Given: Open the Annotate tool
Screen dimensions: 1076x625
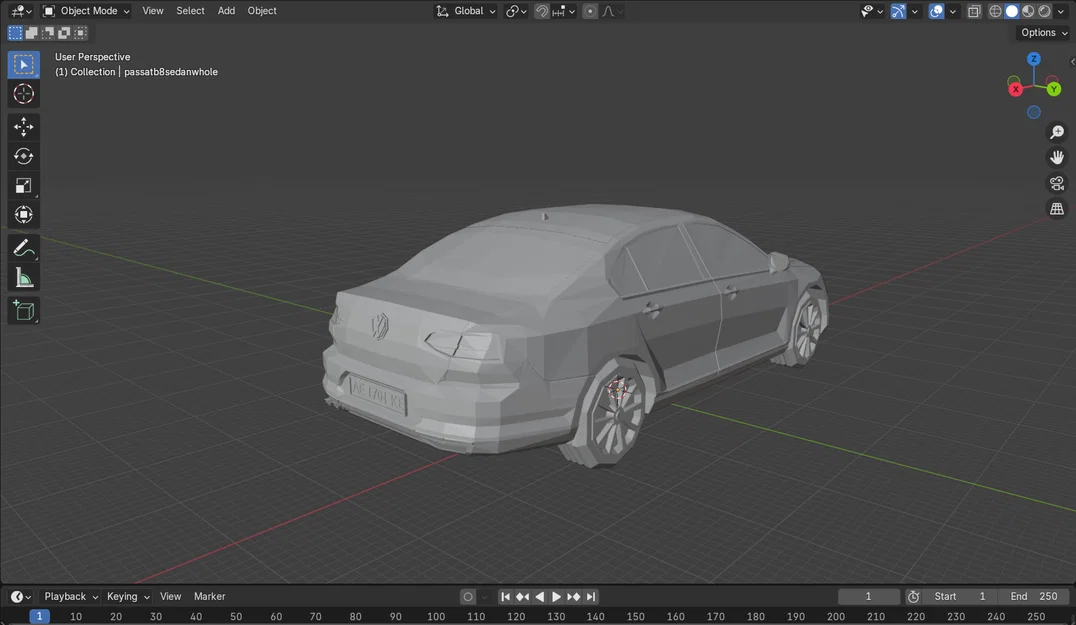Looking at the screenshot, I should pyautogui.click(x=23, y=248).
